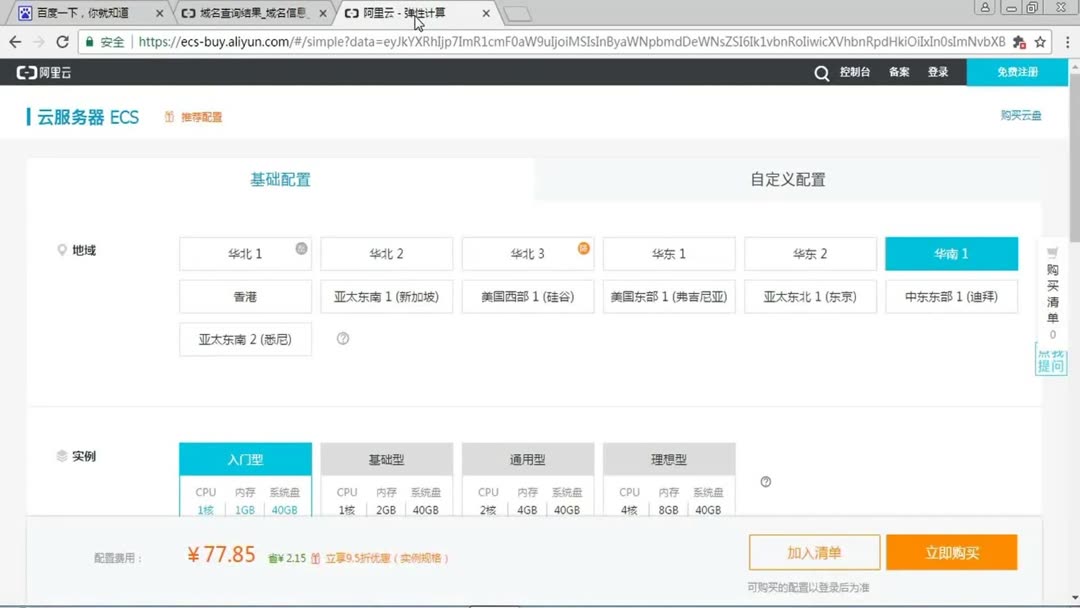Image resolution: width=1080 pixels, height=608 pixels.
Task: Switch to the 自定义配置 tab
Action: coord(785,178)
